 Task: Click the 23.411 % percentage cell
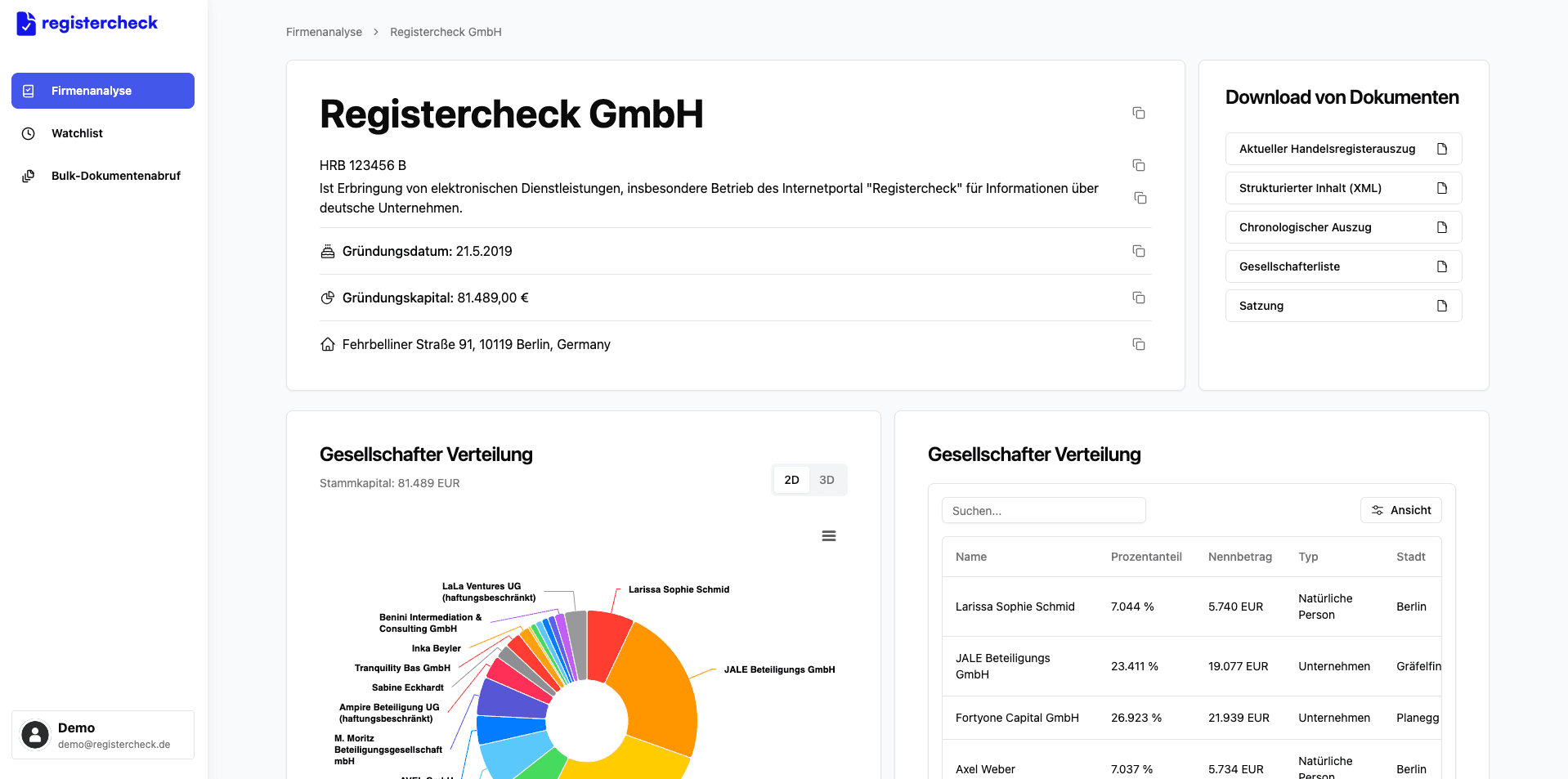pyautogui.click(x=1135, y=666)
